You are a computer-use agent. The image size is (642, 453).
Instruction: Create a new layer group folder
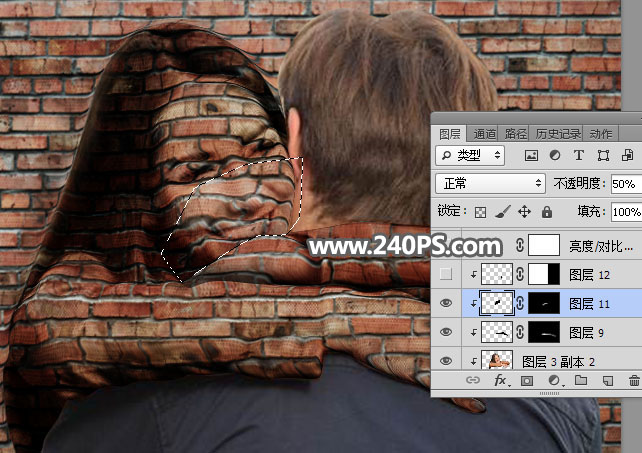(581, 381)
